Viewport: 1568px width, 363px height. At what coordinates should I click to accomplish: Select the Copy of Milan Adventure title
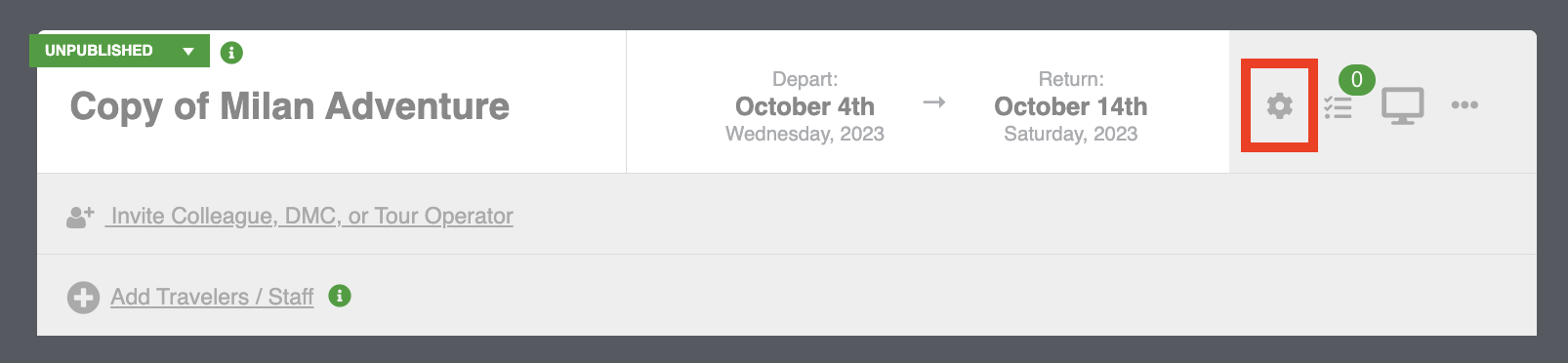pos(290,106)
